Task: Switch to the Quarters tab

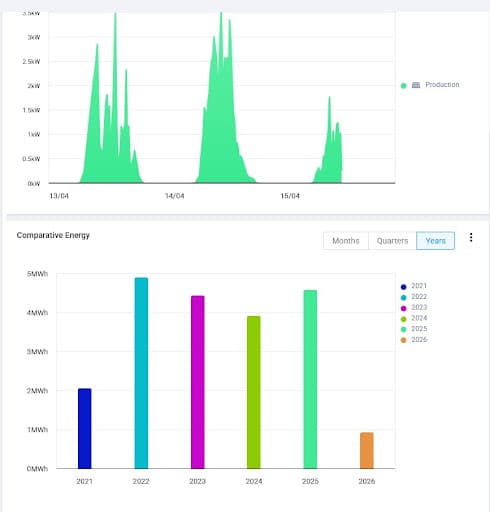Action: [x=392, y=241]
